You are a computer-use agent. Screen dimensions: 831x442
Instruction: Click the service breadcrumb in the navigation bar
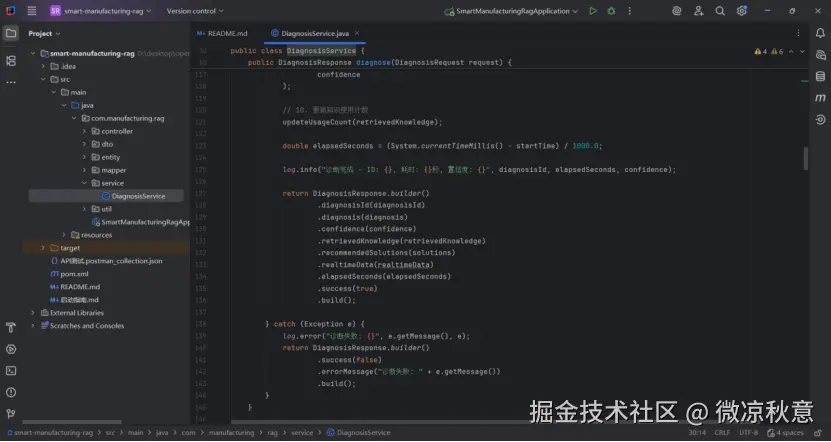coord(302,433)
